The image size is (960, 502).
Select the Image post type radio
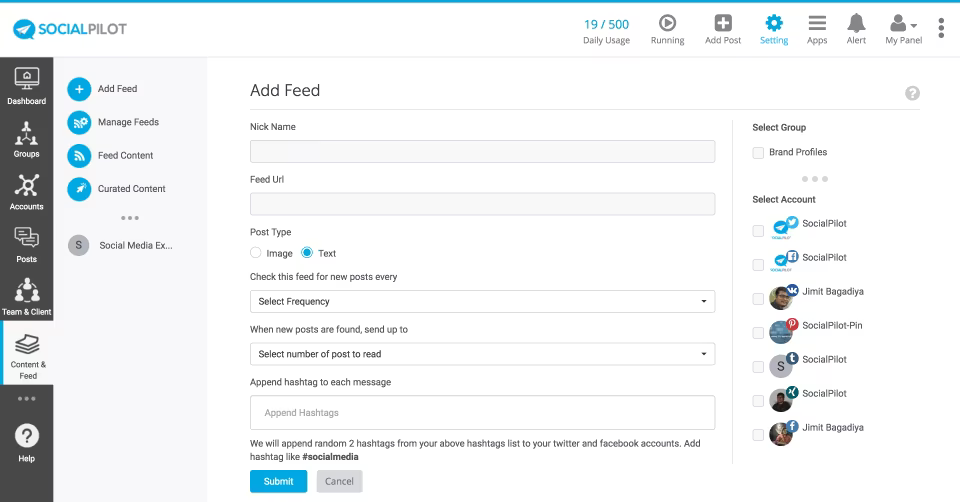pos(256,253)
